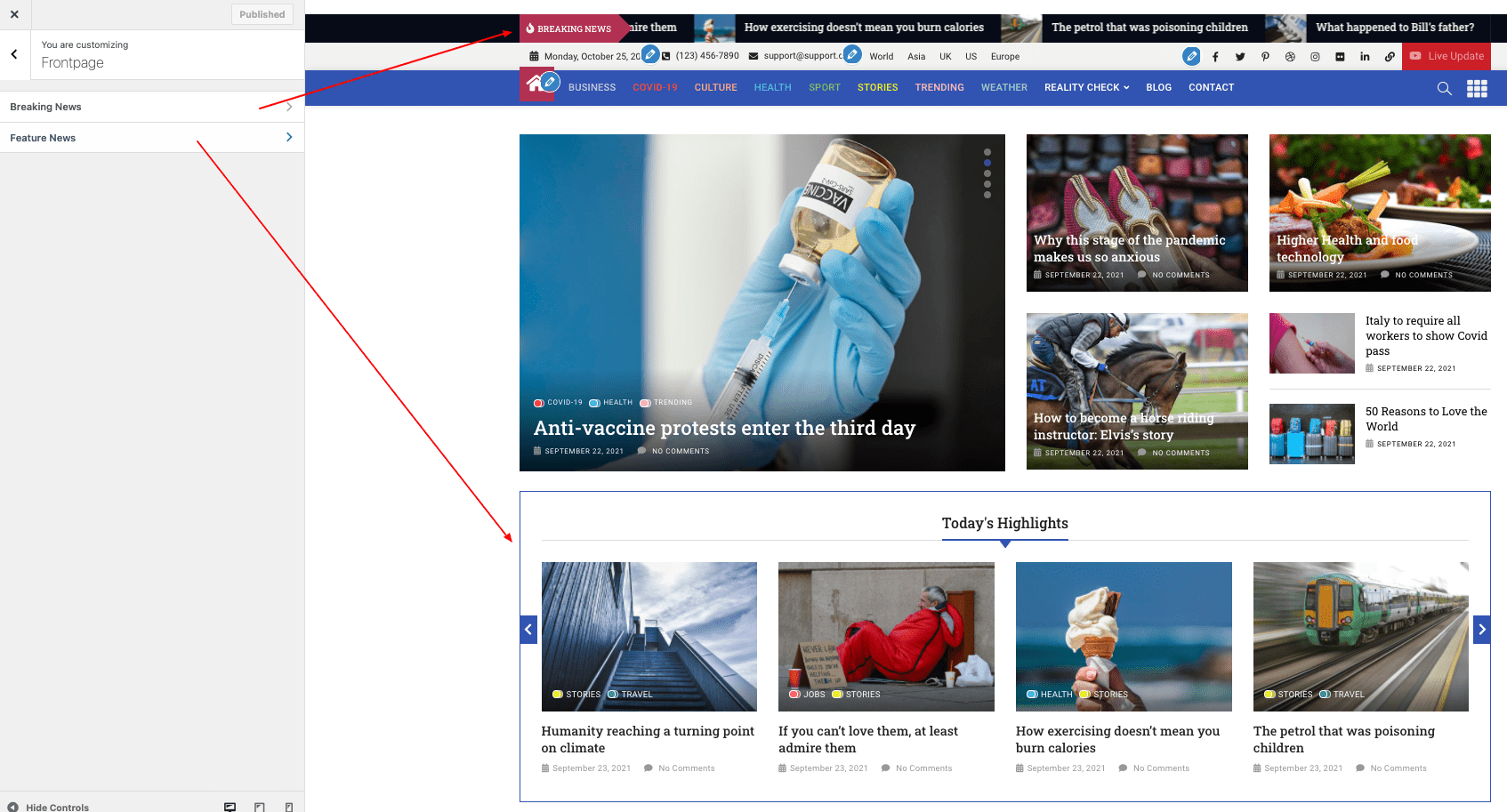Click the next arrow on highlights carousel
Viewport: 1507px width, 812px height.
(x=1481, y=630)
